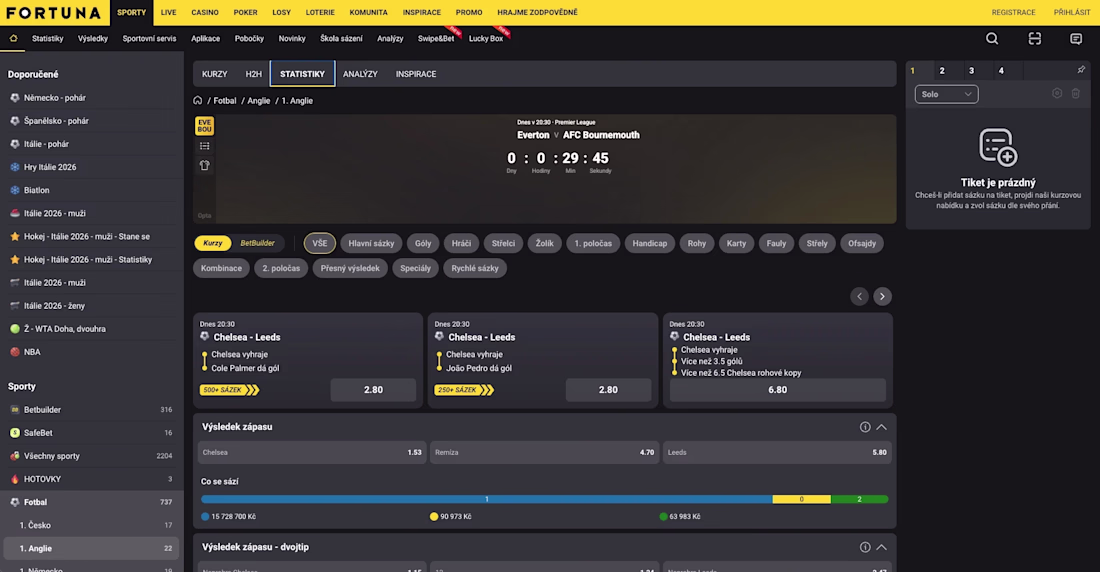Open info icon for Výsledek zápasu - dvojtip
Image resolution: width=1100 pixels, height=572 pixels.
coord(865,547)
